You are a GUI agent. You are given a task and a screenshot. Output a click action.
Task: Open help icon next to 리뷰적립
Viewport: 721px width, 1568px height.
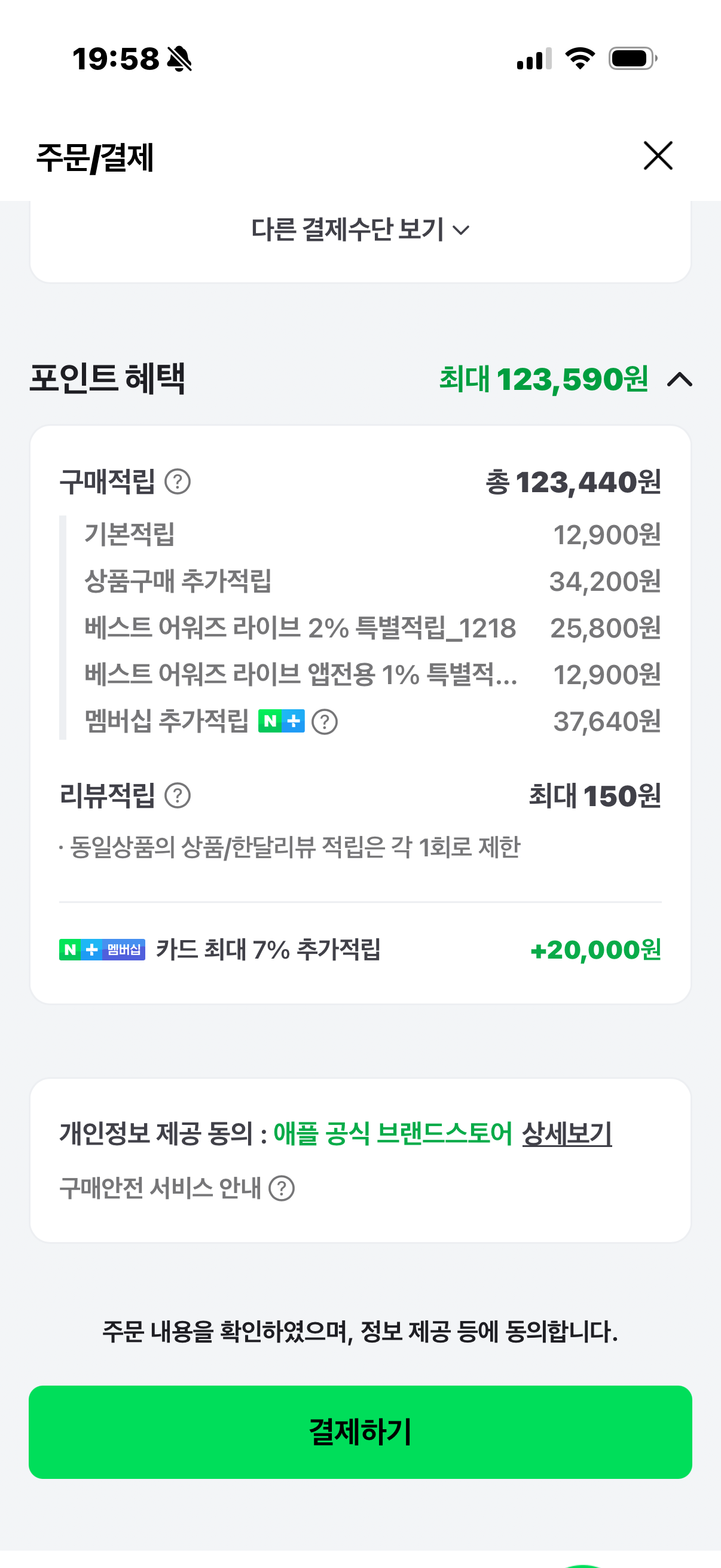tap(178, 795)
